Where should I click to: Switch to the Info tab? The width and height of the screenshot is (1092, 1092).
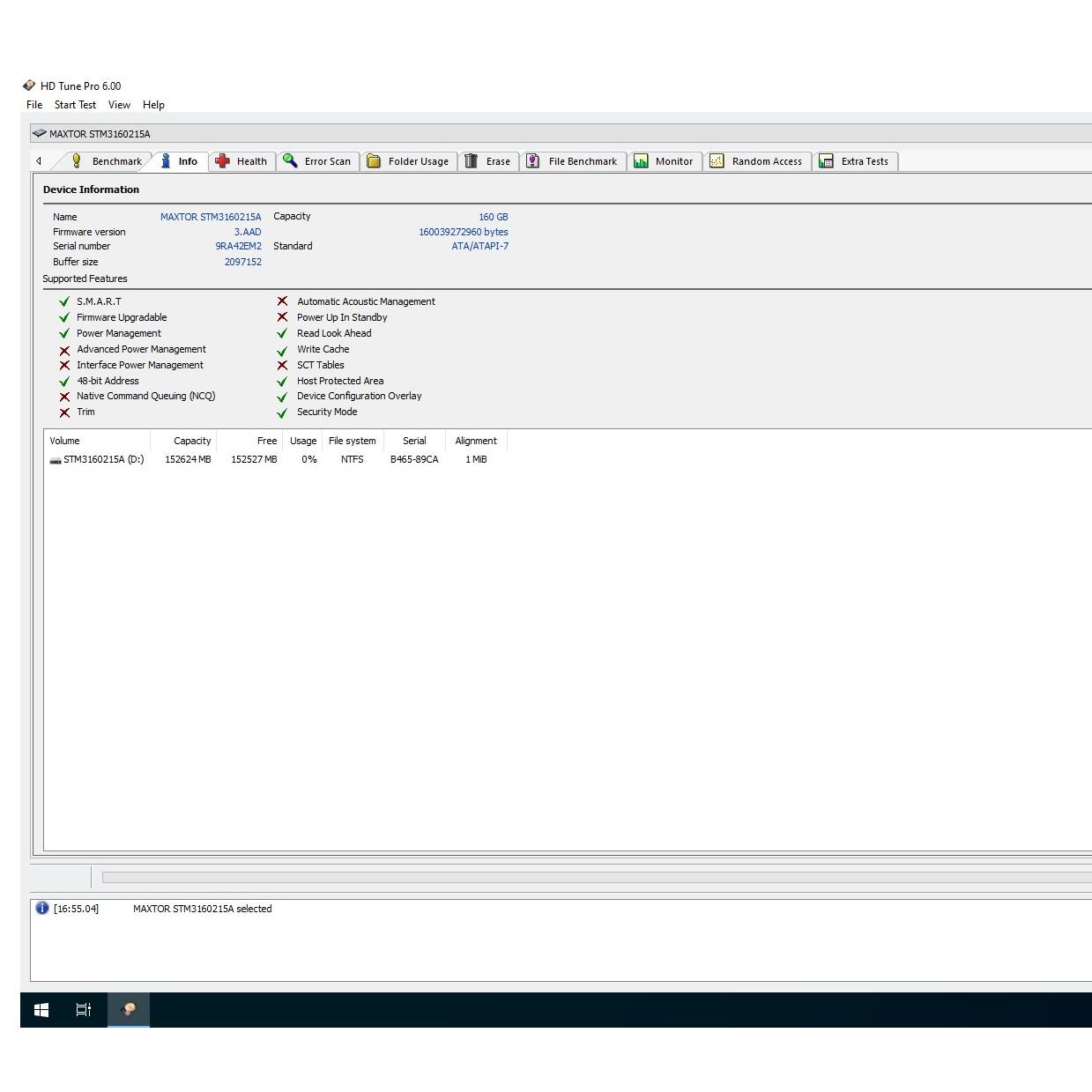[180, 161]
